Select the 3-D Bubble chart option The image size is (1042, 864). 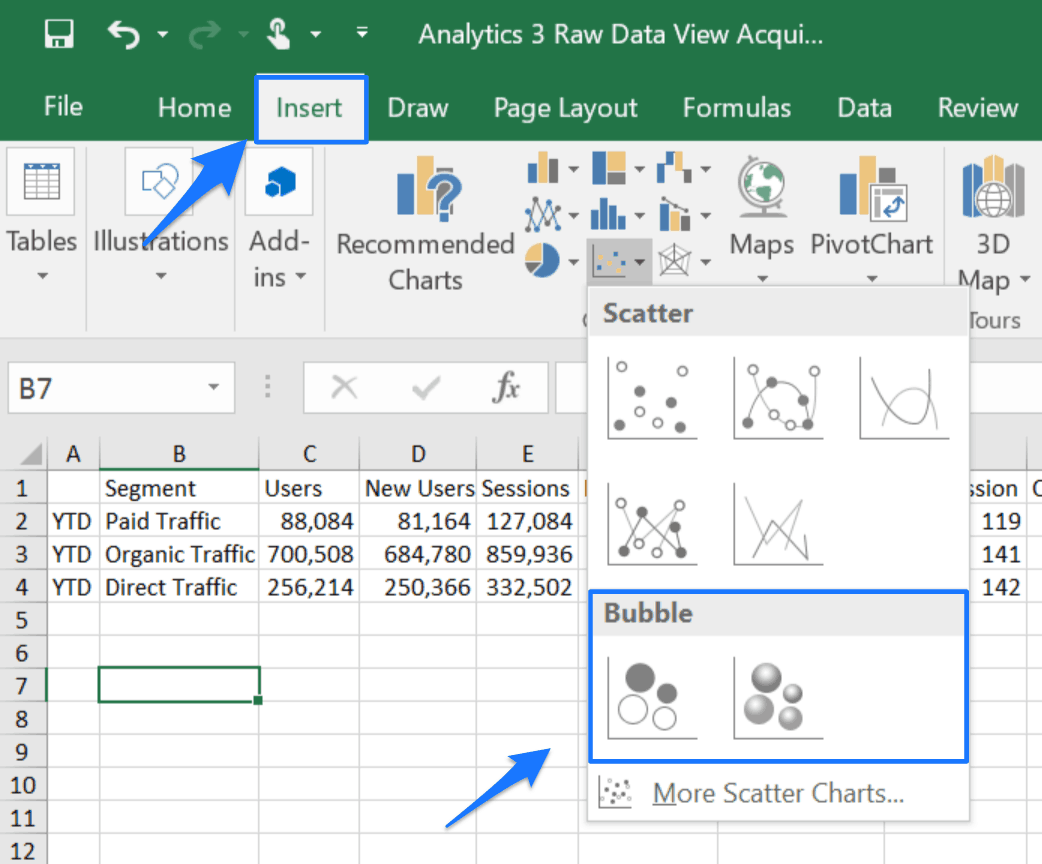(x=778, y=698)
